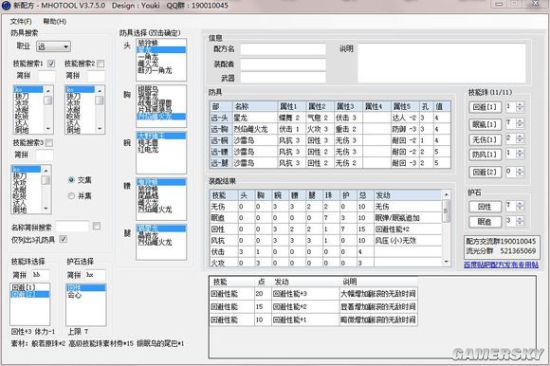Select the 烈焰雄火龙 row in 防具 table
The image size is (550, 366).
coord(330,129)
